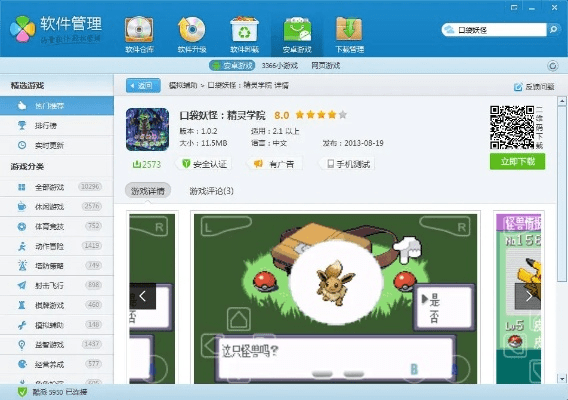The width and height of the screenshot is (568, 400).
Task: Click the icon beside 经营养成
Action: (22, 364)
